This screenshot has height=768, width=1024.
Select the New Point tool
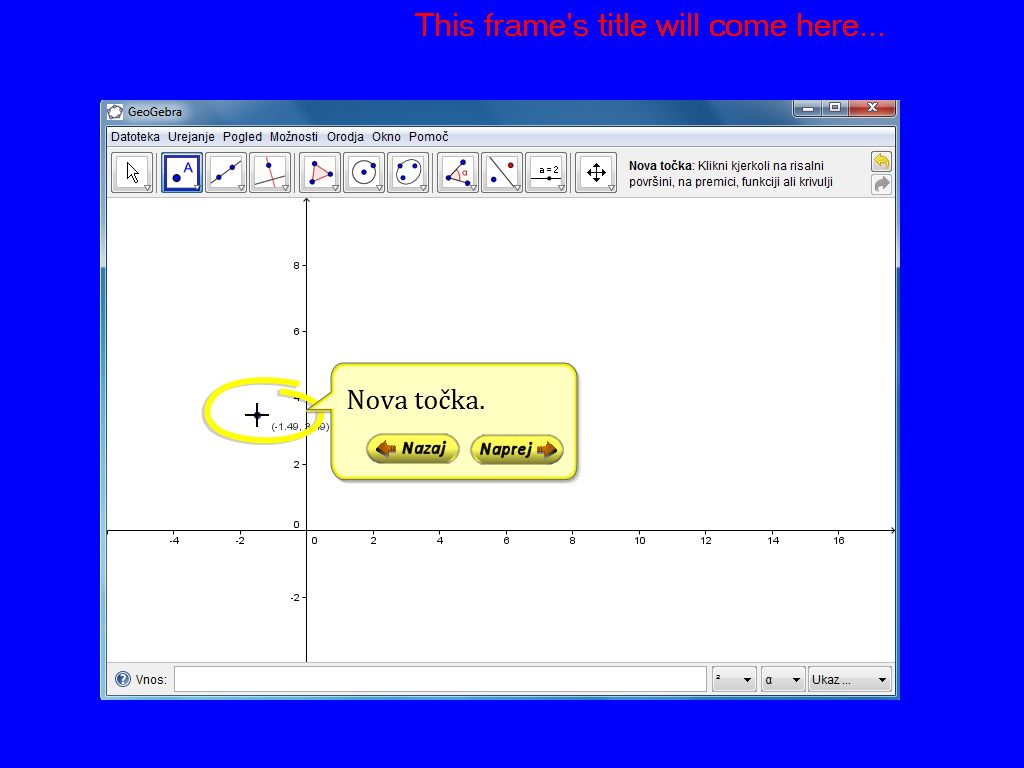(x=182, y=172)
